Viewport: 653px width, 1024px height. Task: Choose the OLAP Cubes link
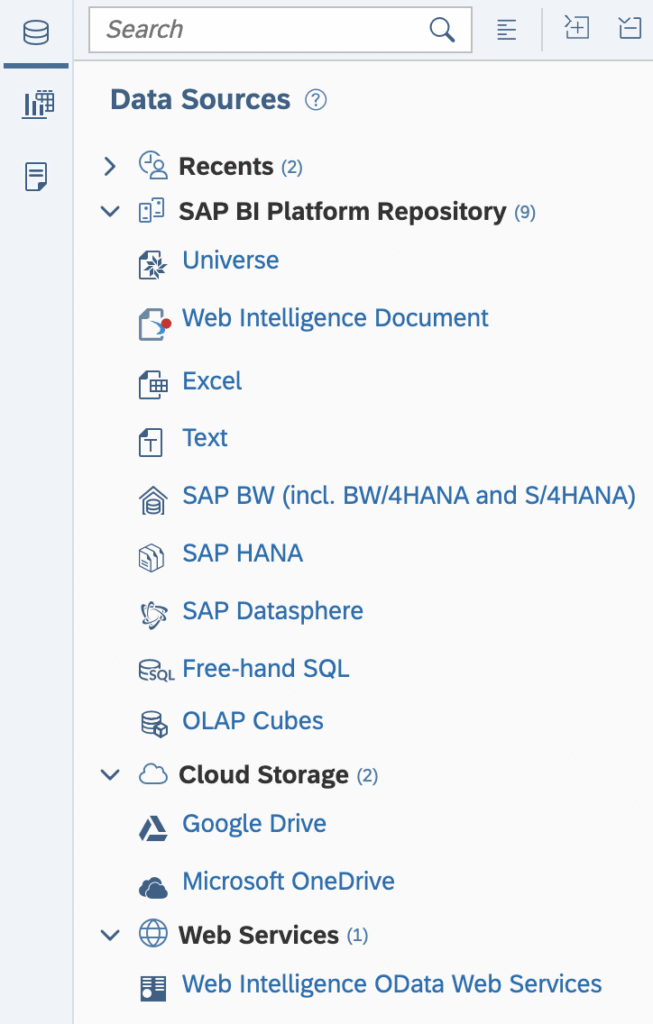[x=253, y=721]
